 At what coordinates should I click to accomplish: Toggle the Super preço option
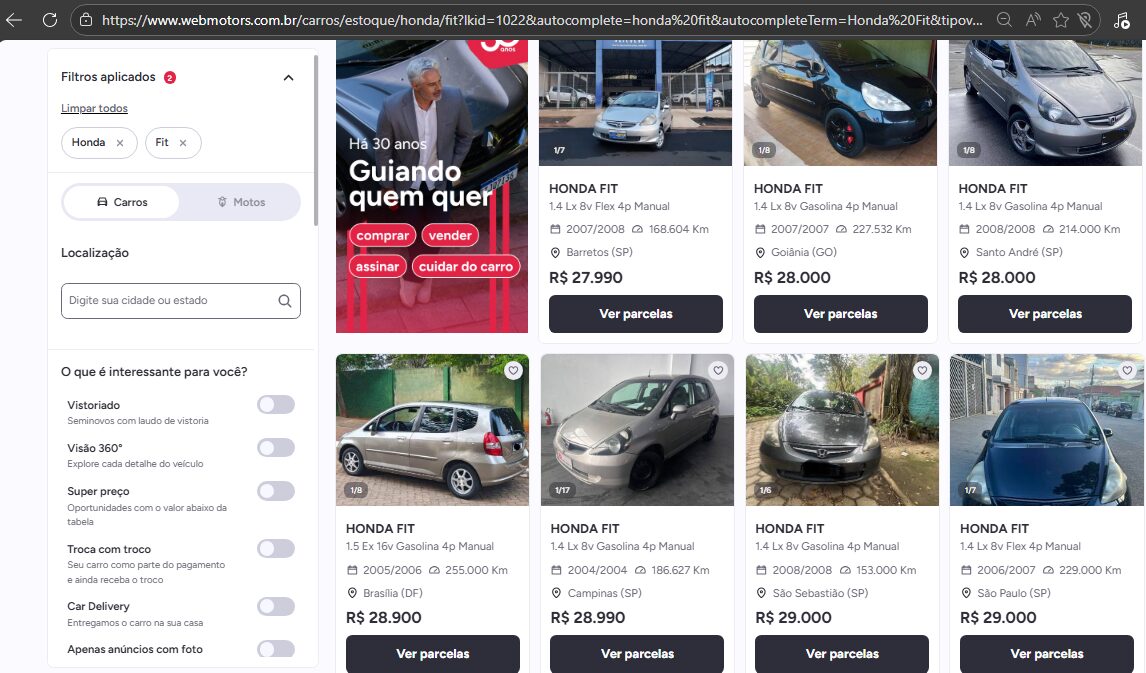[x=276, y=491]
